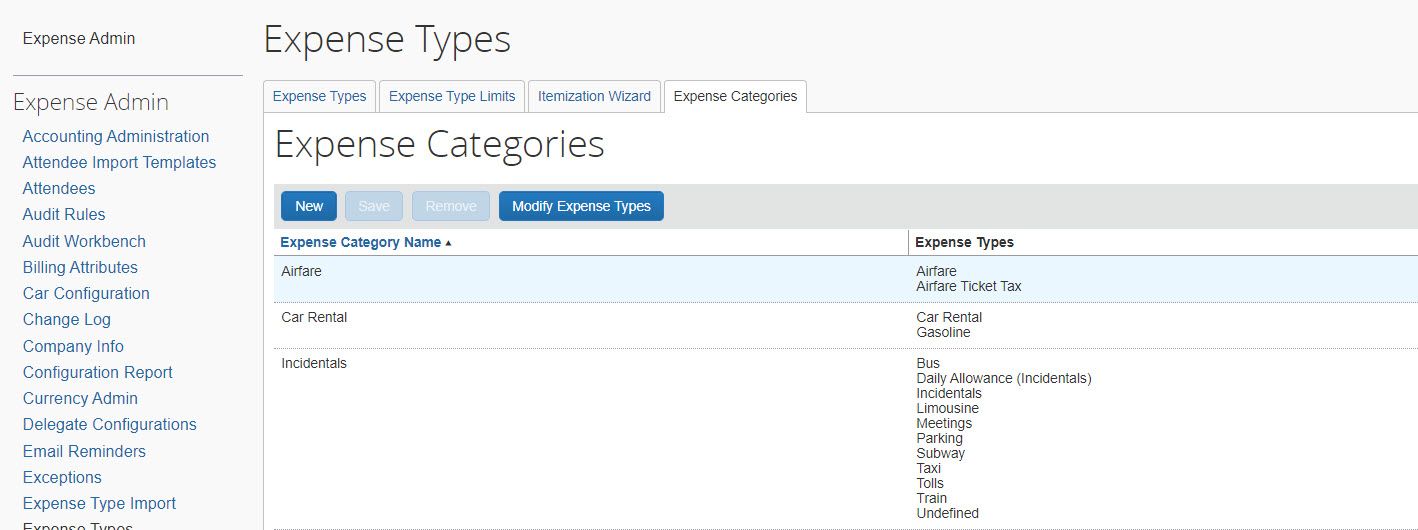
Task: Sort by Expense Category Name column
Action: [x=361, y=242]
